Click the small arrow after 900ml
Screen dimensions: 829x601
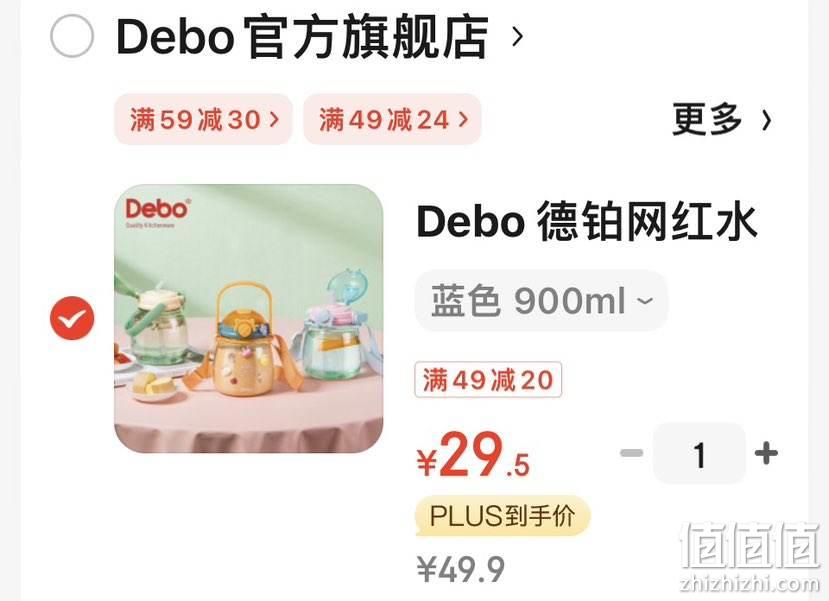(x=644, y=301)
